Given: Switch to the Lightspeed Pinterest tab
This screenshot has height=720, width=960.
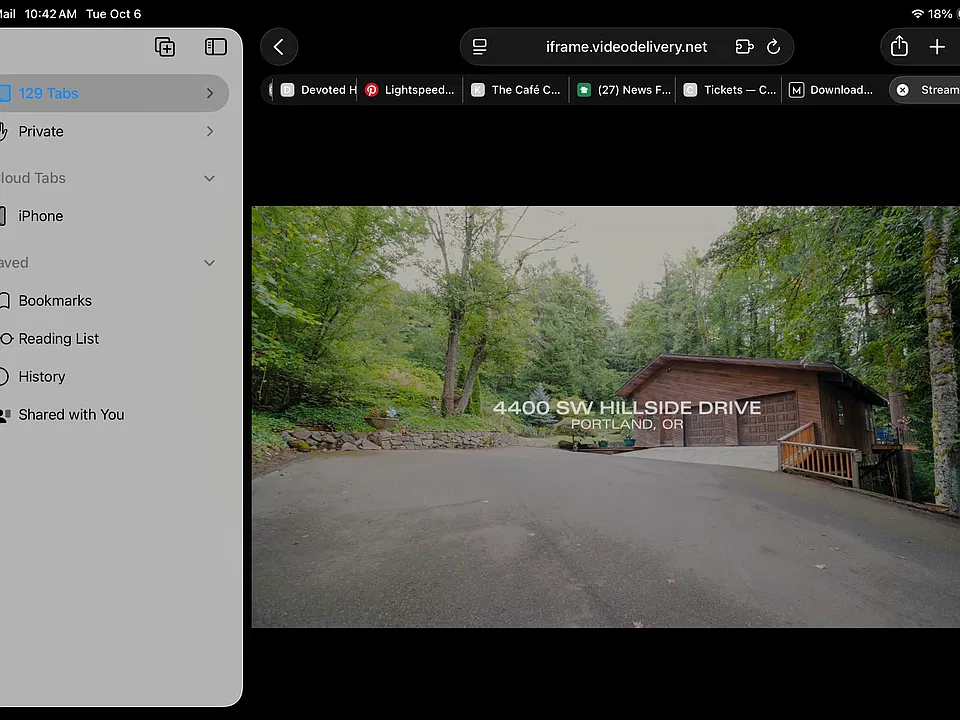Looking at the screenshot, I should coord(410,90).
